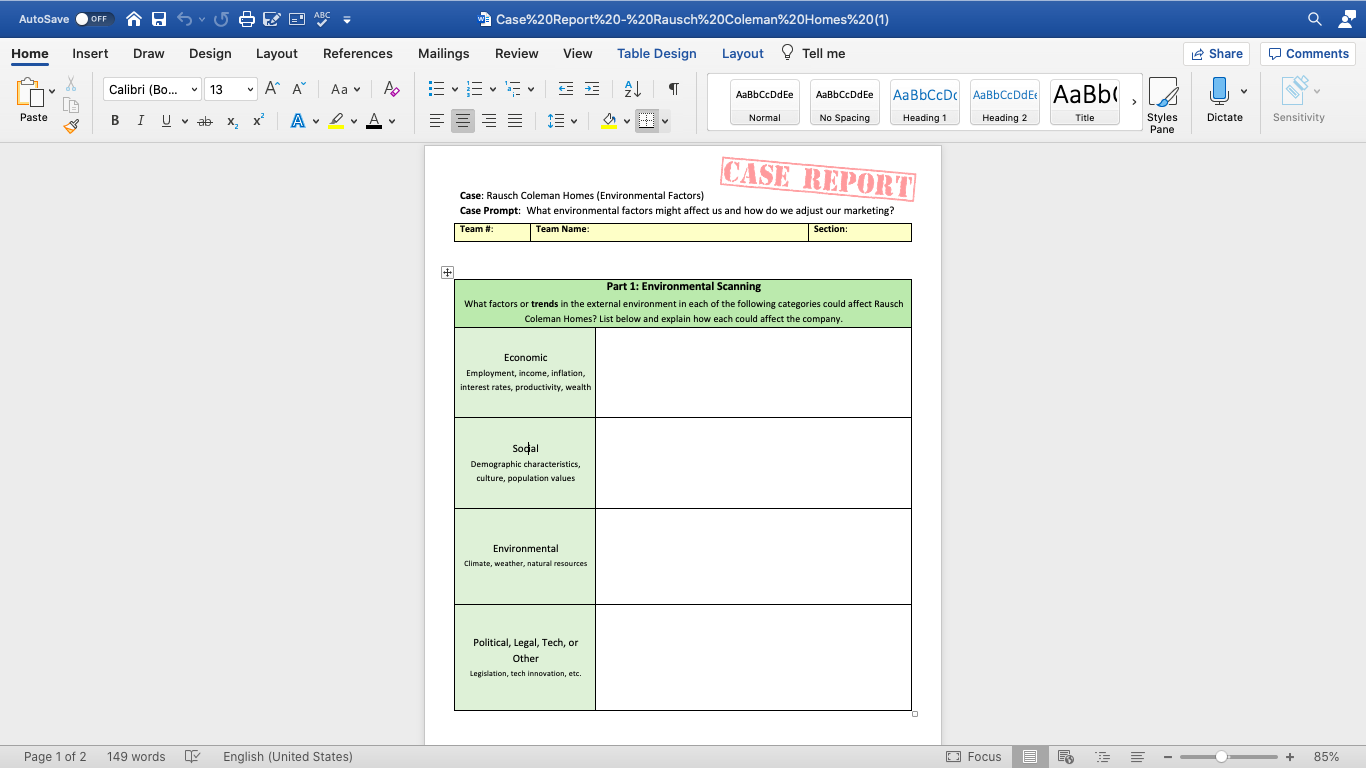Toggle AutoSave switch on
Viewport: 1366px width, 768px height.
(95, 19)
